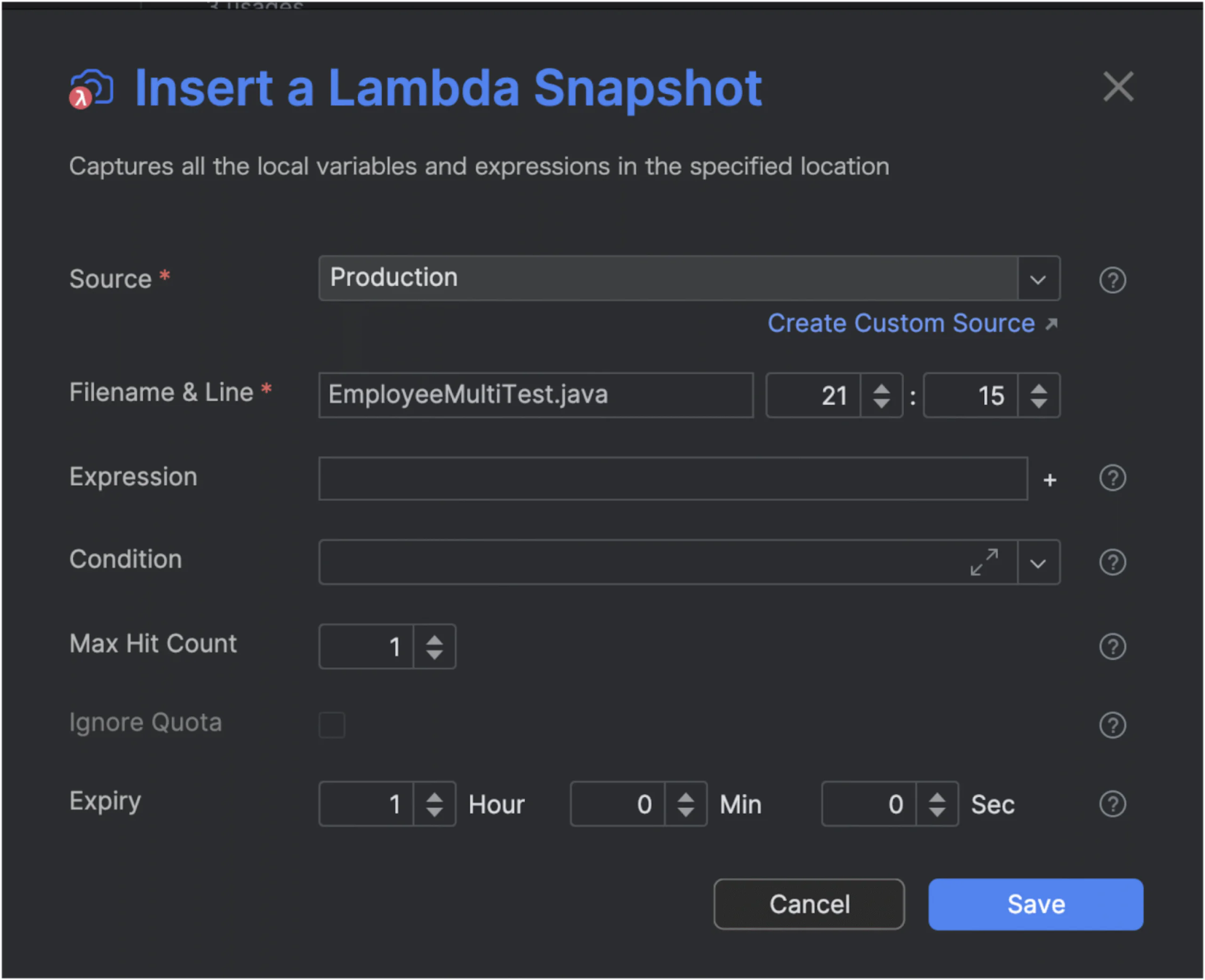
Task: Close the Insert a Lambda Snapshot dialog
Action: 1118,87
